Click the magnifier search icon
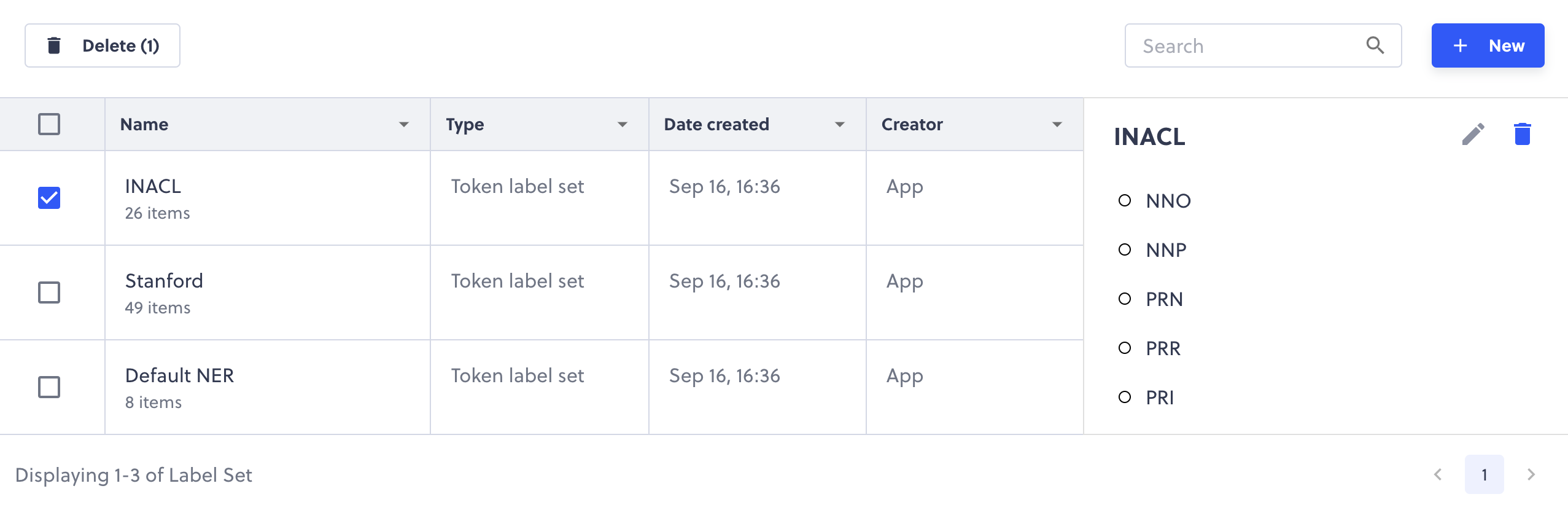The height and width of the screenshot is (510, 1568). click(x=1375, y=45)
